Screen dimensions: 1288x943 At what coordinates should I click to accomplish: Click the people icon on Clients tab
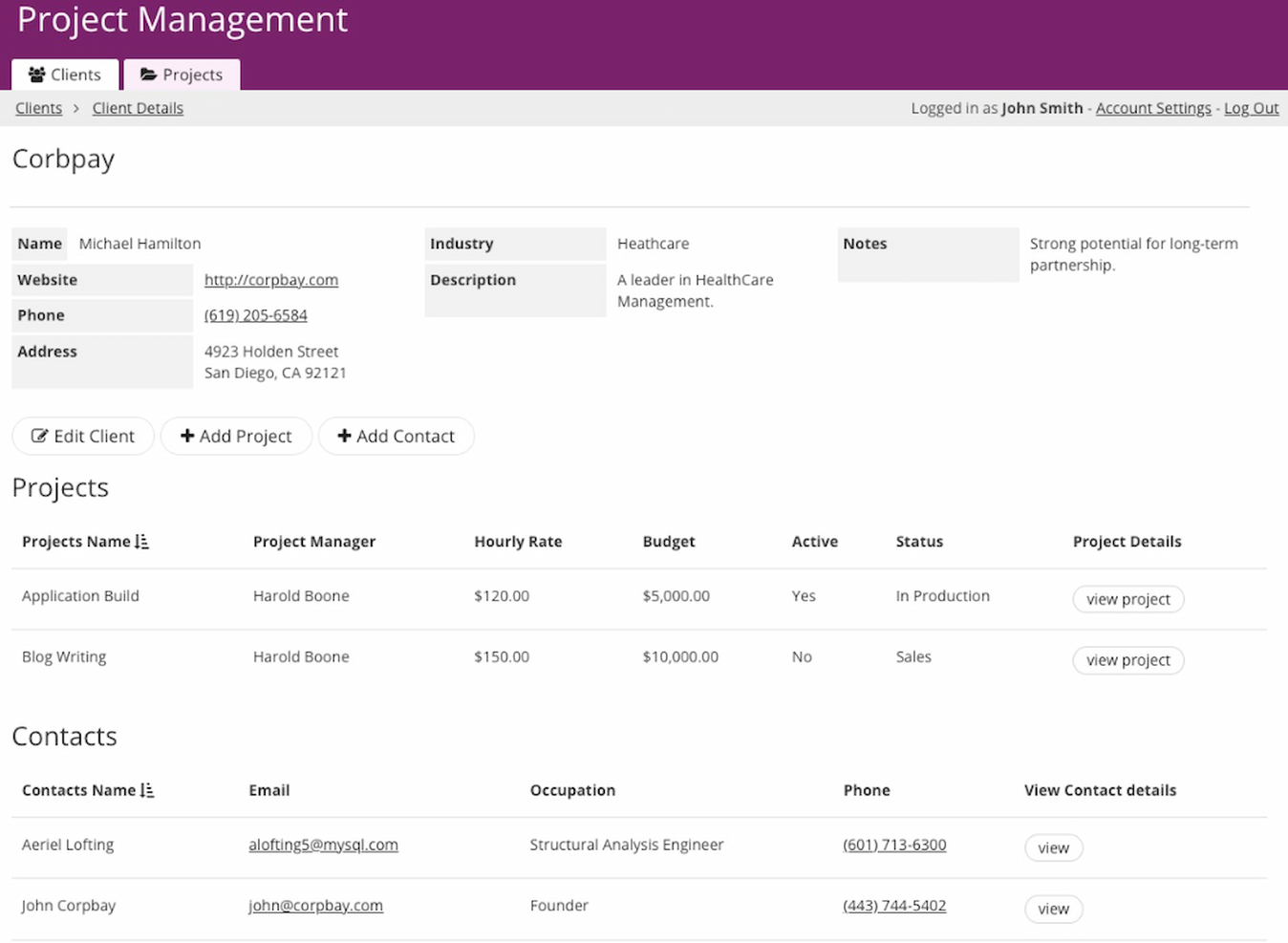(36, 75)
